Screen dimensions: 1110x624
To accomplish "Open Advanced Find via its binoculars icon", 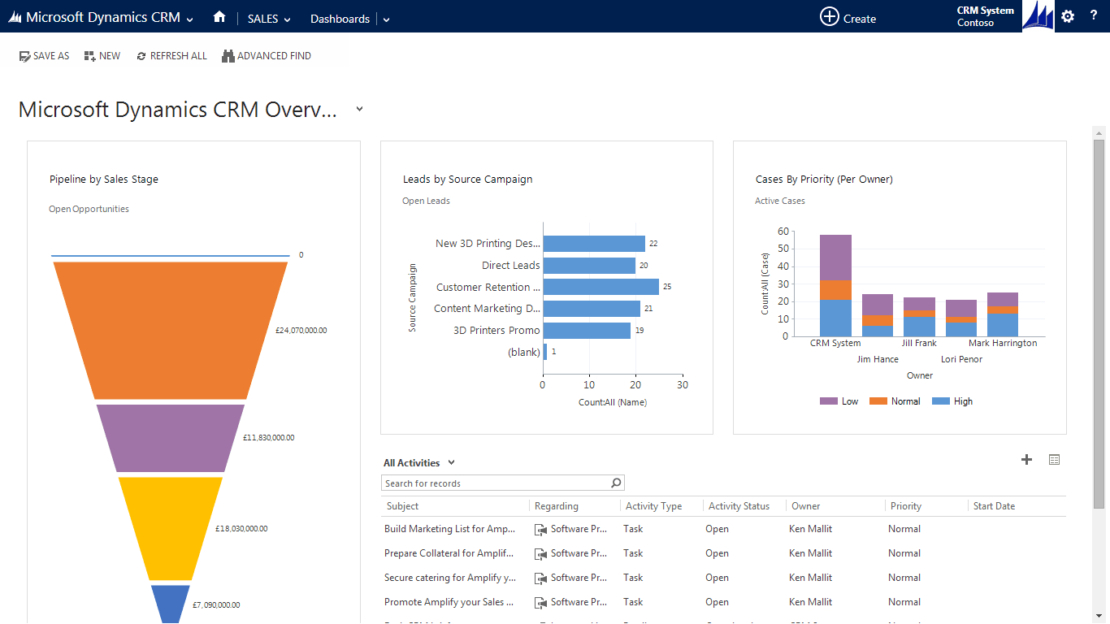I will (228, 56).
